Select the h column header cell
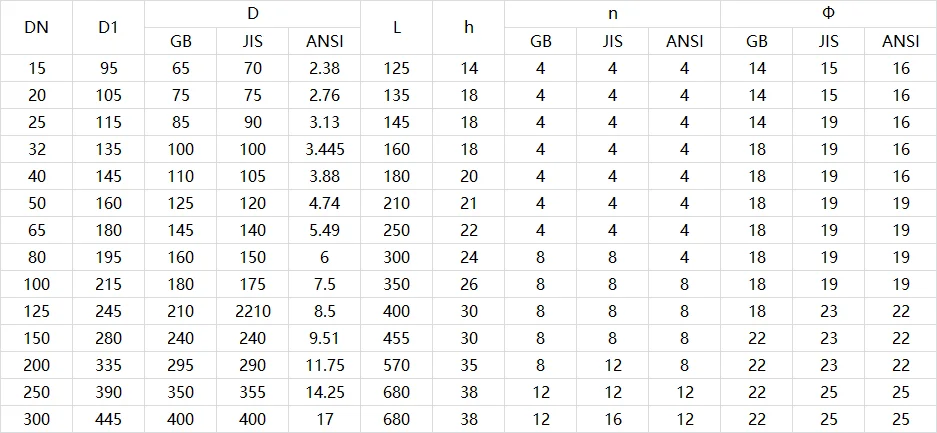 pyautogui.click(x=469, y=28)
